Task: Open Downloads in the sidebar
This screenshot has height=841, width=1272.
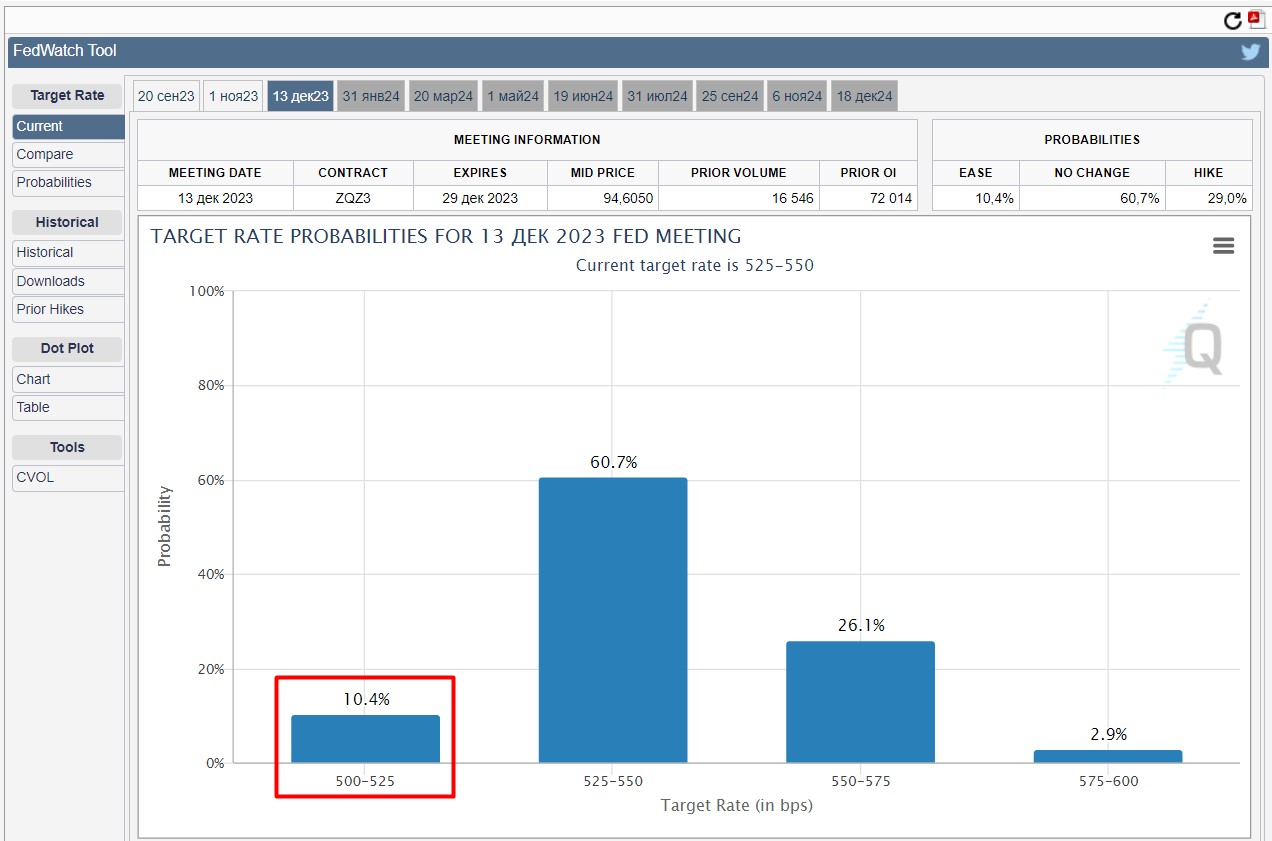Action: pos(68,281)
